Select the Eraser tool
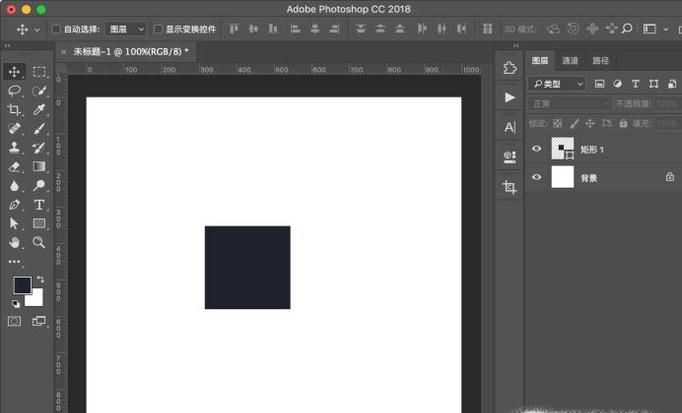The image size is (682, 413). 14,166
